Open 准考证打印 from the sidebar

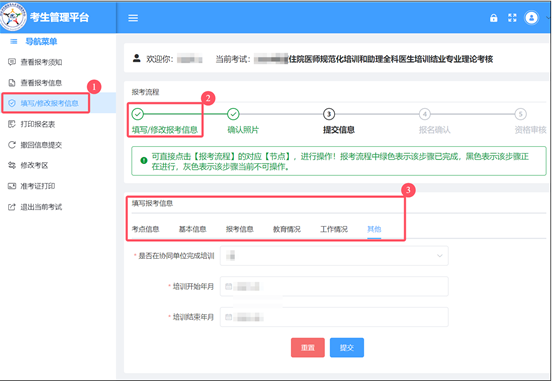[32, 186]
